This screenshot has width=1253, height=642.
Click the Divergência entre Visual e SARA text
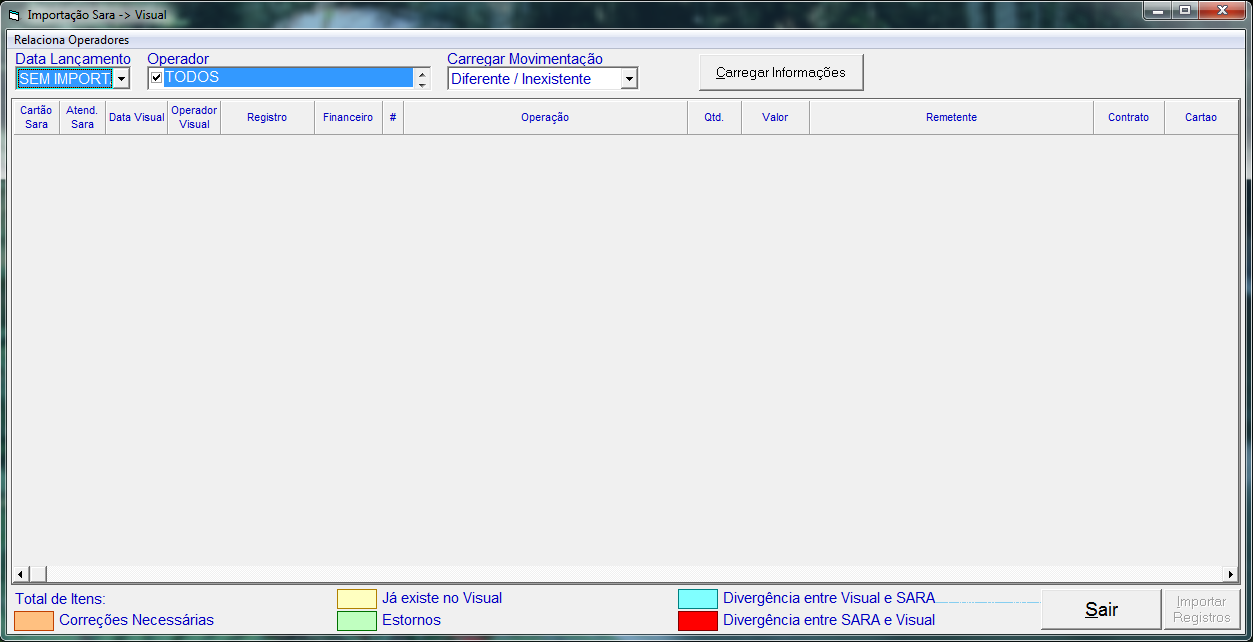point(829,598)
